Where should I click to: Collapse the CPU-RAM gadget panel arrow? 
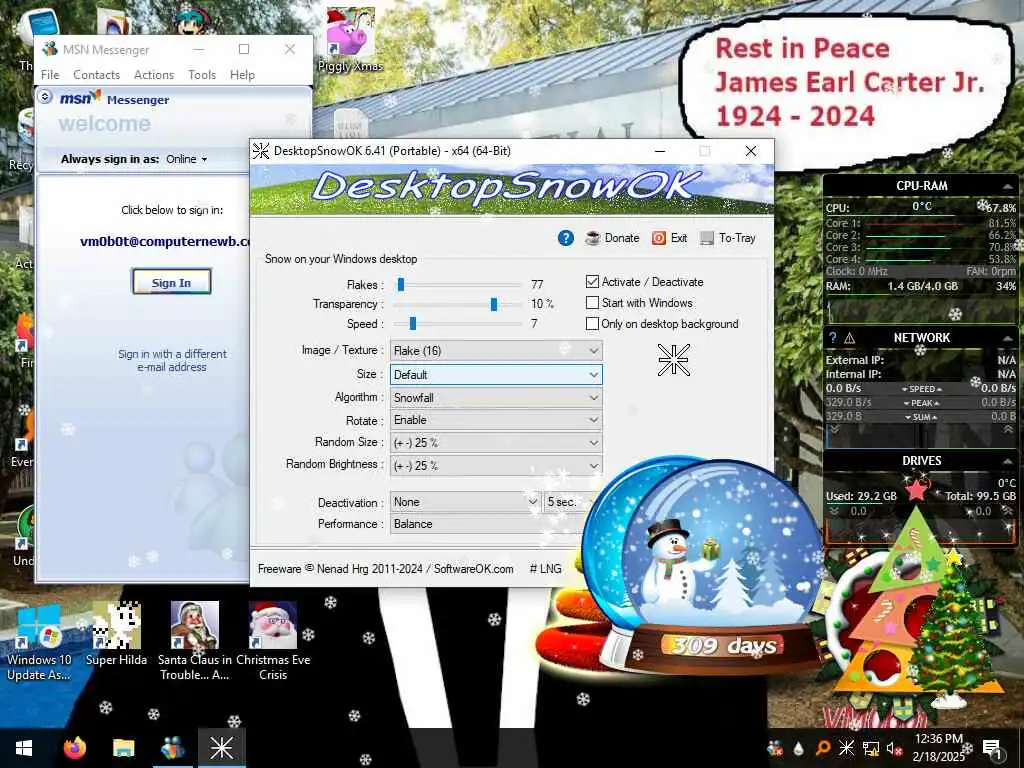click(1008, 186)
